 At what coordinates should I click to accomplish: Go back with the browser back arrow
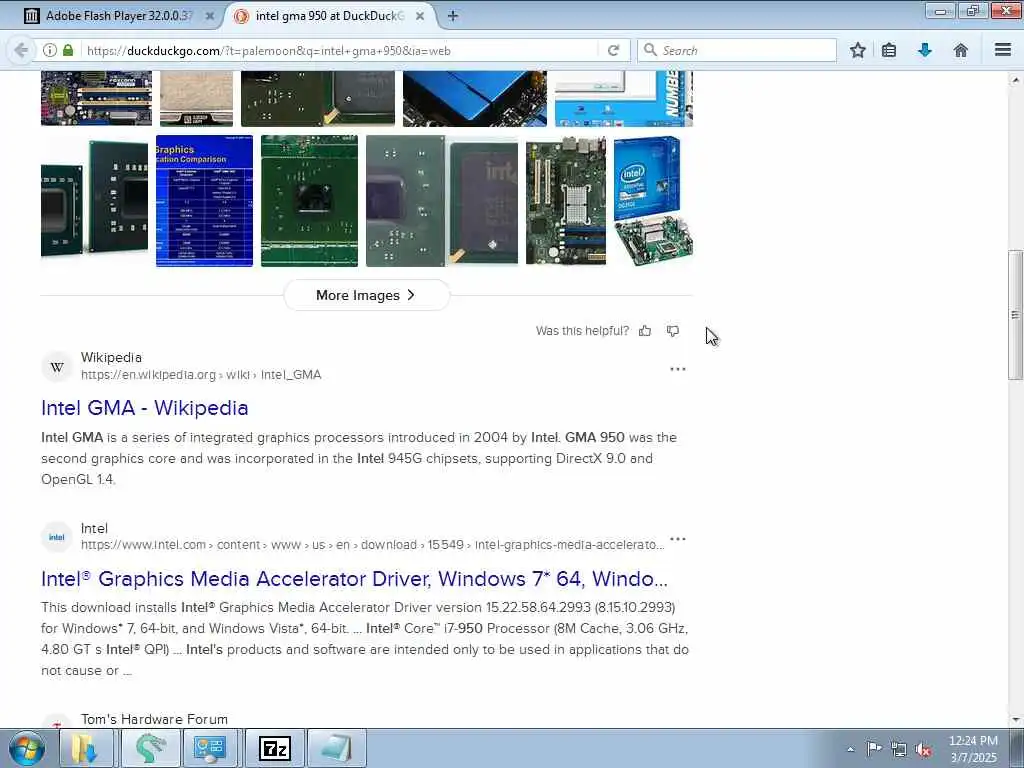[21, 50]
